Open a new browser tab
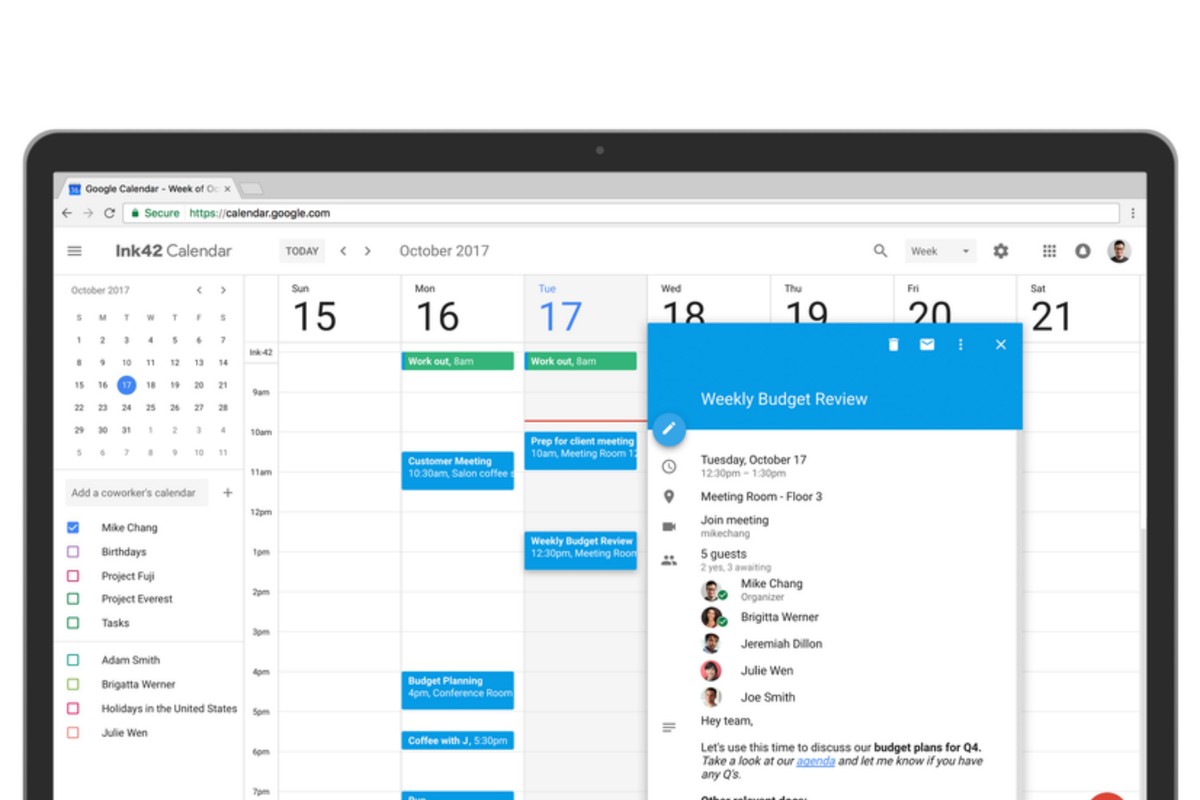The width and height of the screenshot is (1200, 800). (251, 189)
